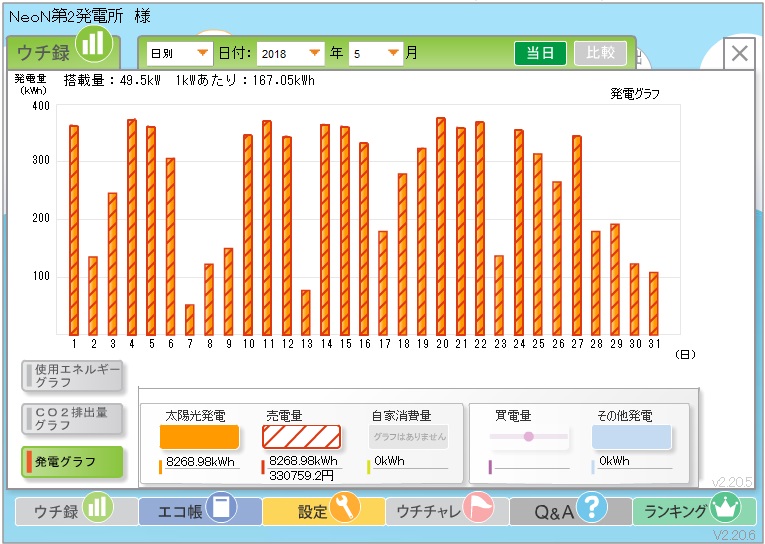The height and width of the screenshot is (544, 765).
Task: Click the 搭載量：49.5kW text
Action: (112, 81)
